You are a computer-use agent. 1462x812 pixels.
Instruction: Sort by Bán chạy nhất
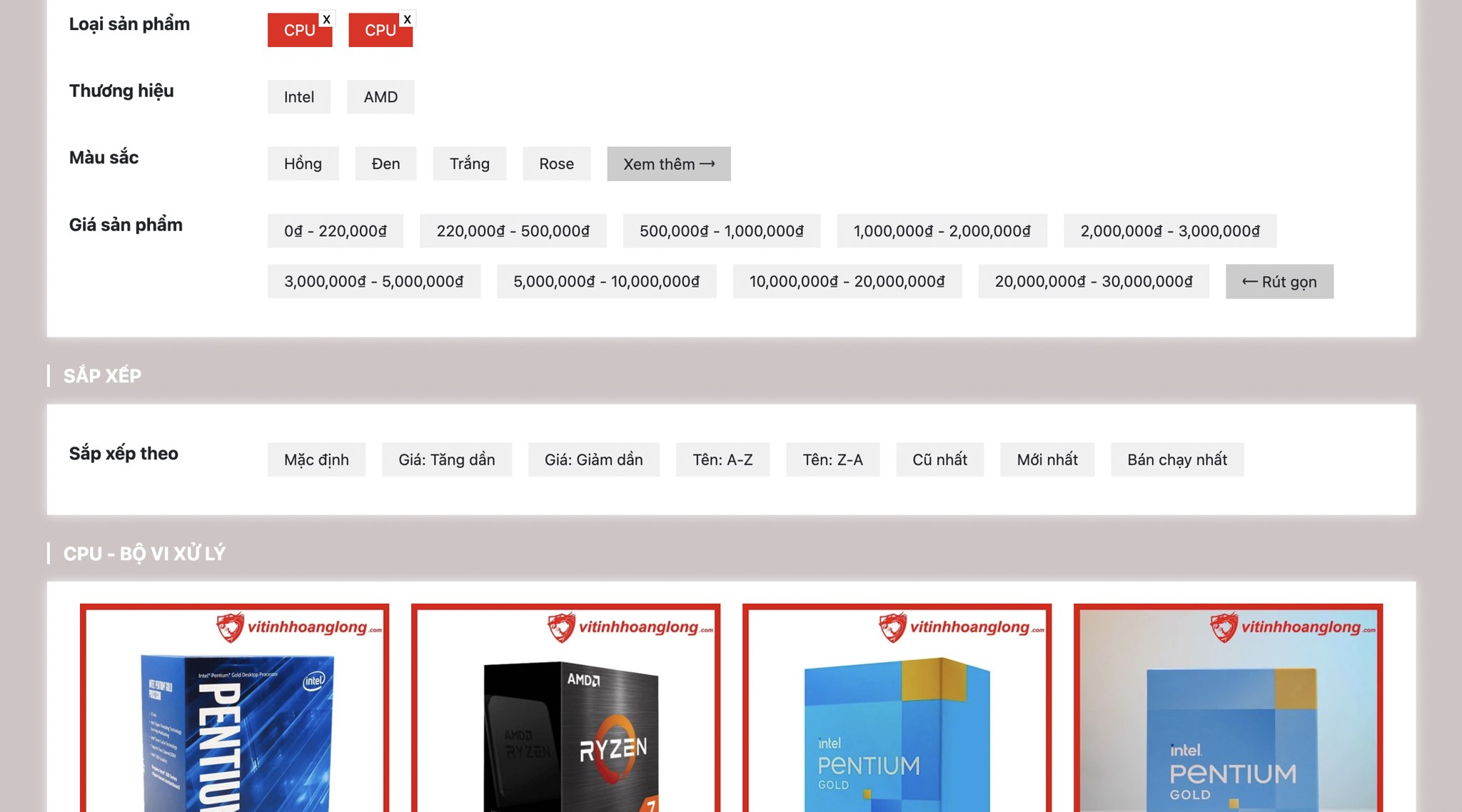pyautogui.click(x=1176, y=460)
